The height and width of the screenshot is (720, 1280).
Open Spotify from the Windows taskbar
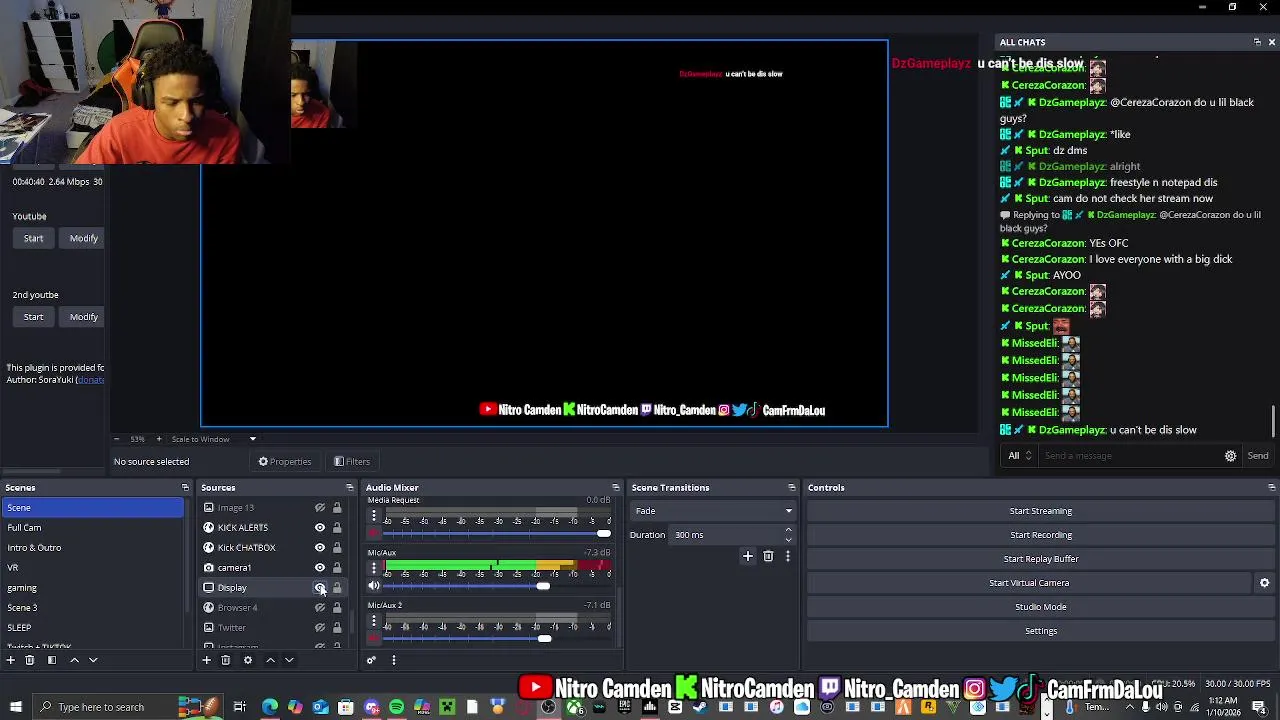click(x=397, y=707)
